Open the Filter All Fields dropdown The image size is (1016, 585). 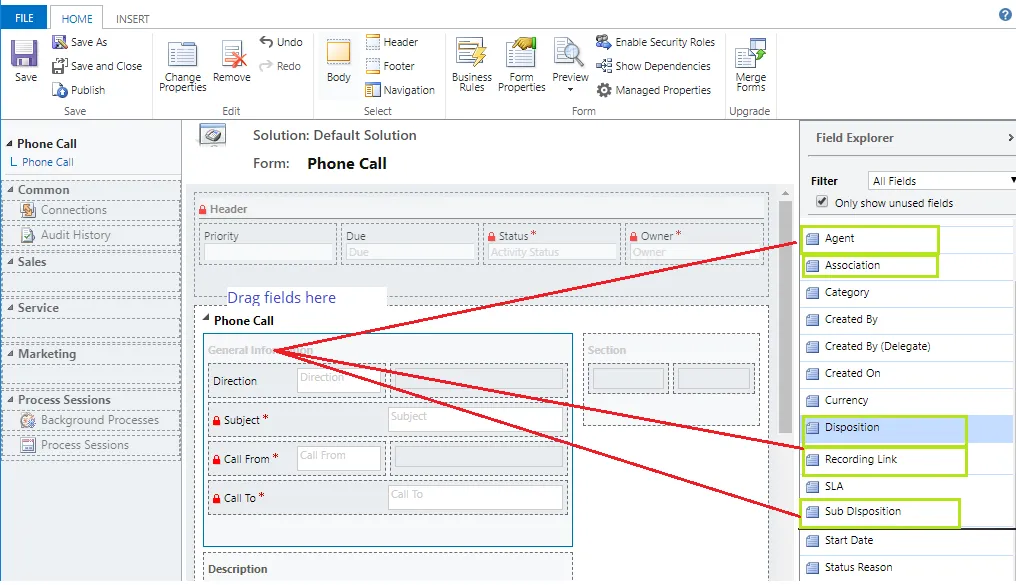pyautogui.click(x=941, y=181)
